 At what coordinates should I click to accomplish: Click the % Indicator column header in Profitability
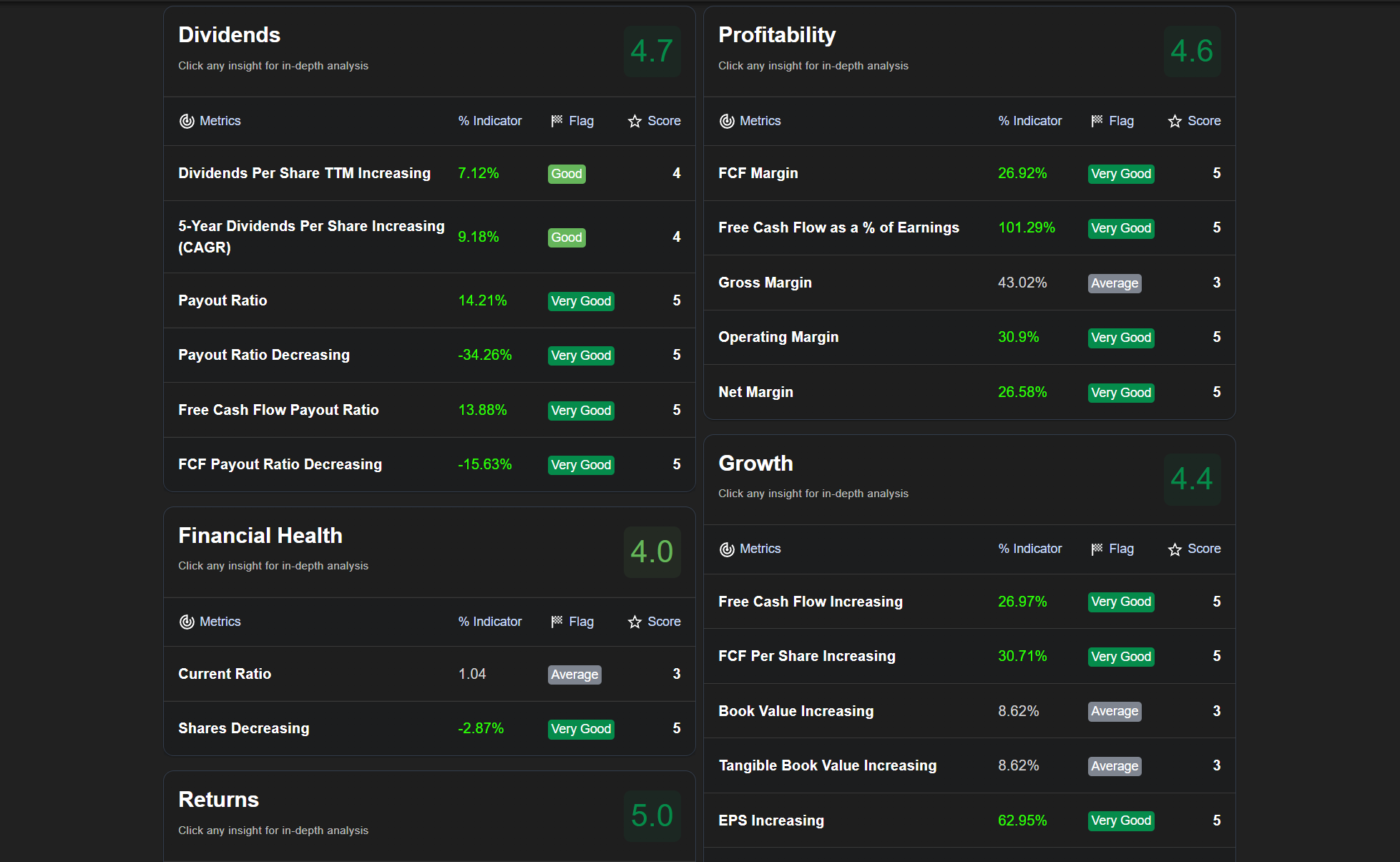point(1030,121)
